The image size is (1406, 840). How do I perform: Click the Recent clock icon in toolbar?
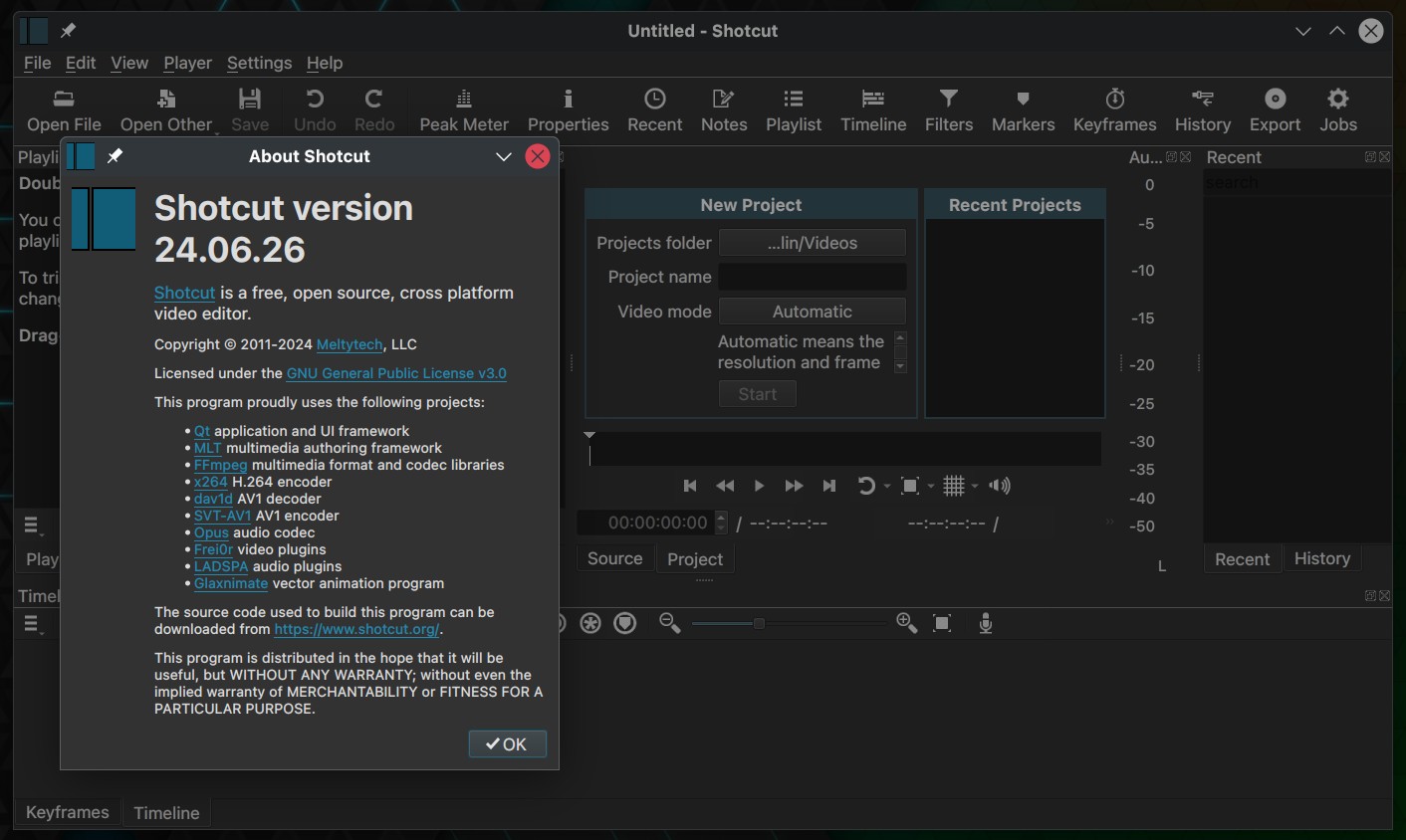click(654, 99)
